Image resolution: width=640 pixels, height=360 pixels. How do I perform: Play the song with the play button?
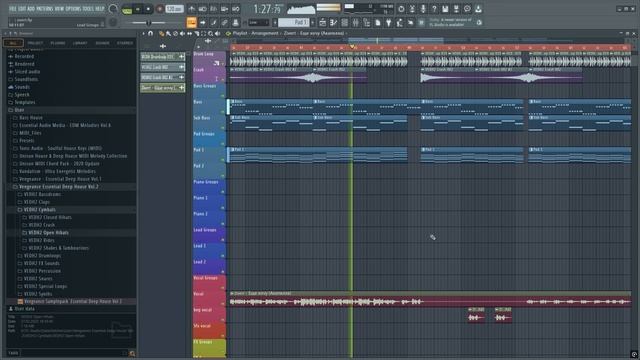coord(138,9)
